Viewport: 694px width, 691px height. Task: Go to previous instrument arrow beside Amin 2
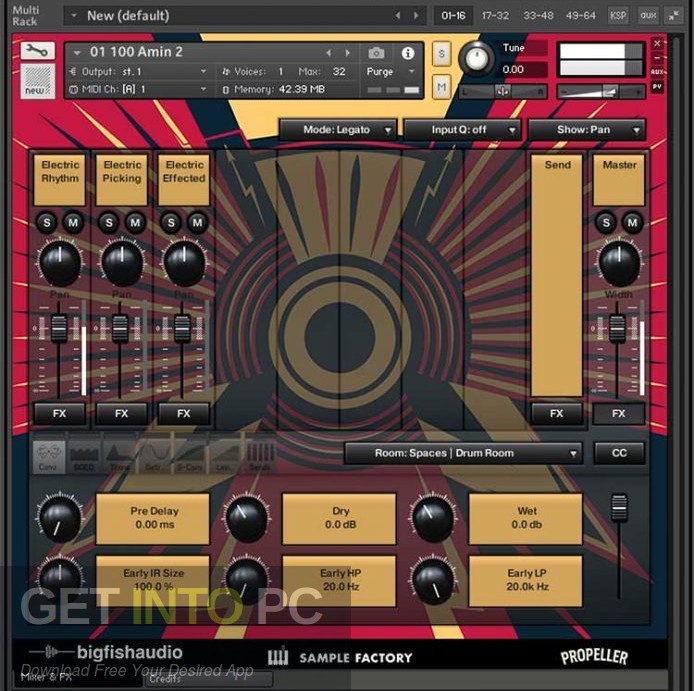coord(329,53)
